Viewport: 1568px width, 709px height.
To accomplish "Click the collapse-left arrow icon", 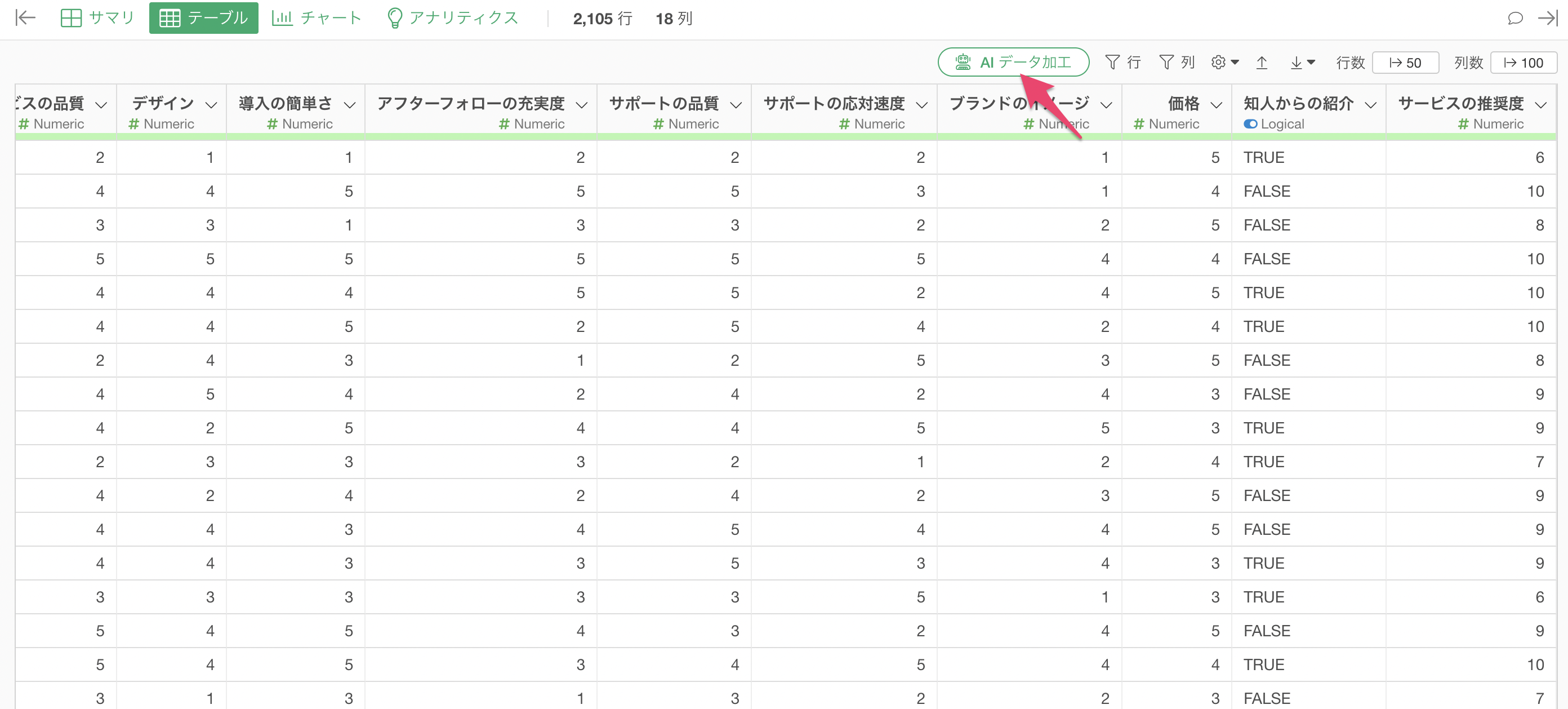I will coord(25,17).
